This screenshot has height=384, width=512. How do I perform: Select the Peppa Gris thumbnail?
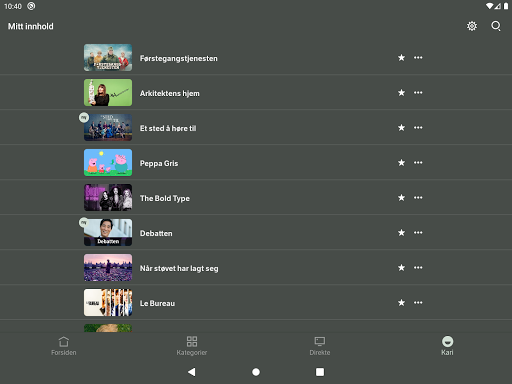click(x=108, y=163)
